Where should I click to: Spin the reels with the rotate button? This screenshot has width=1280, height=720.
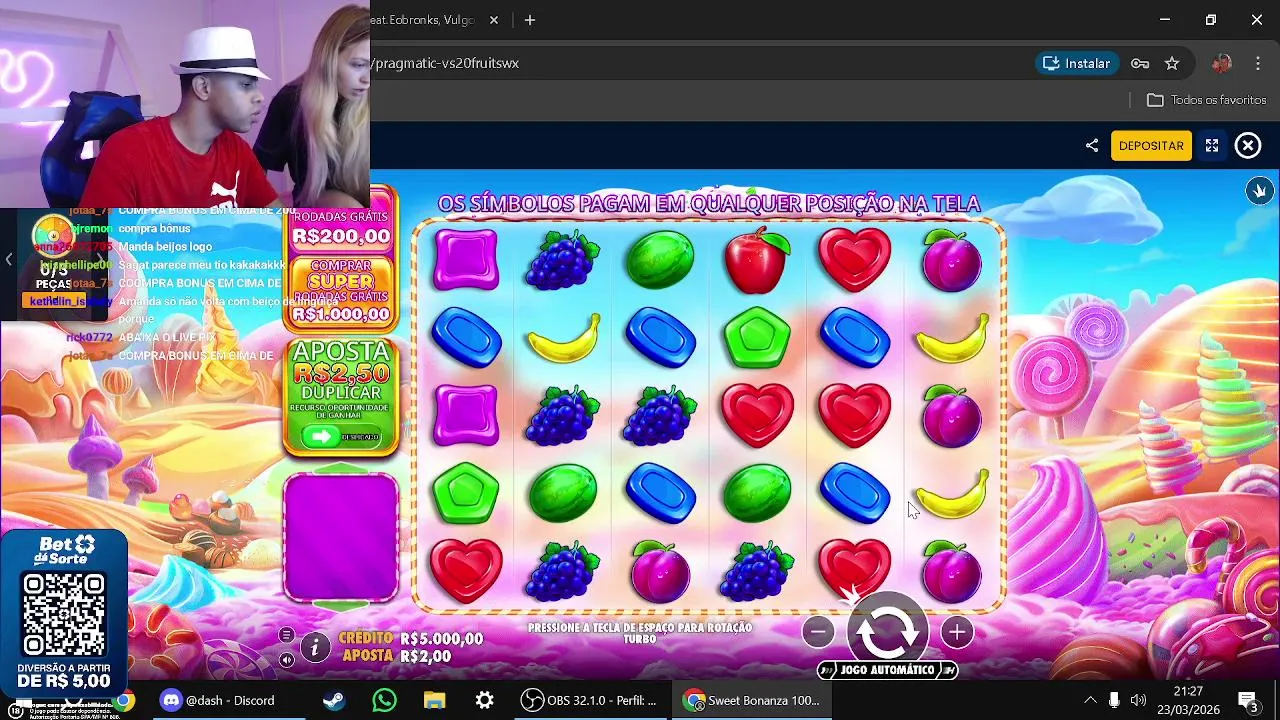[887, 630]
